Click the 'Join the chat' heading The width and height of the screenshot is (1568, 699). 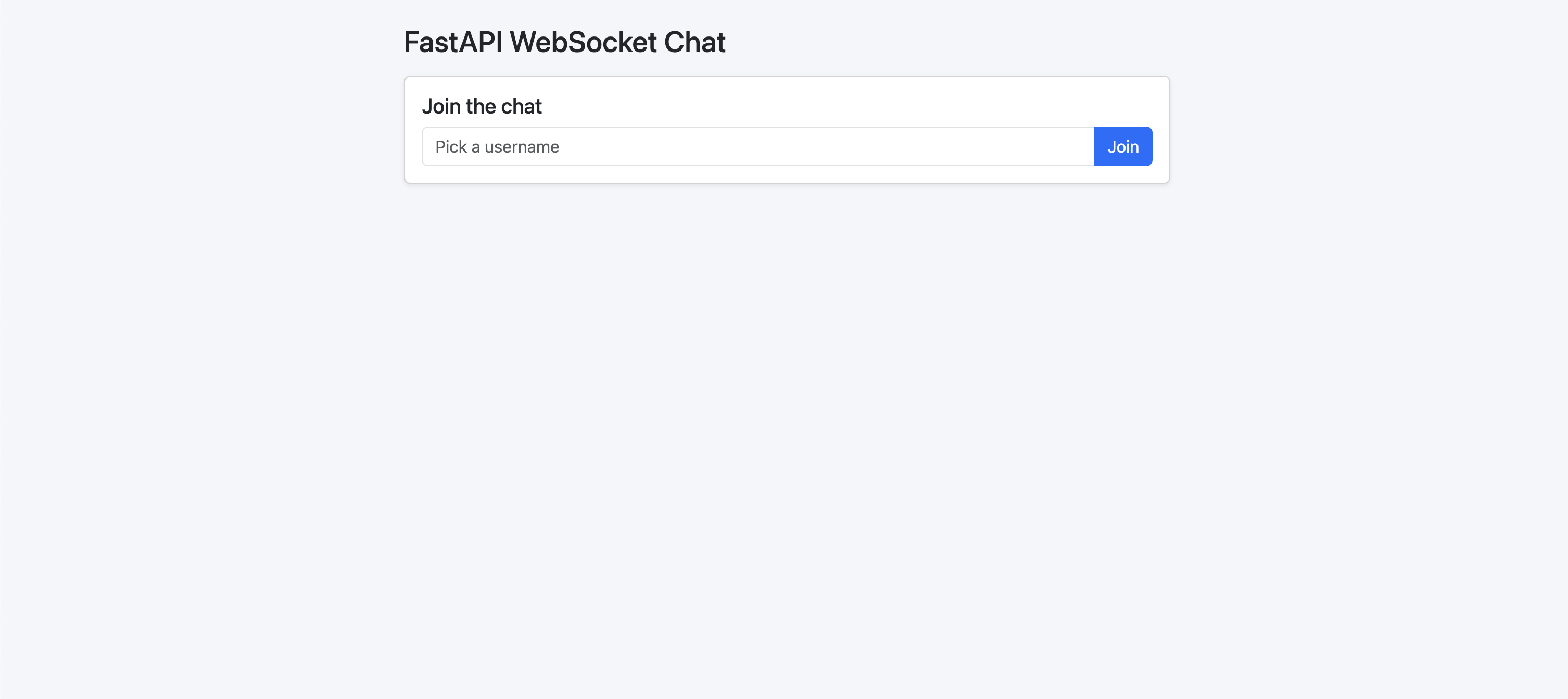(482, 106)
